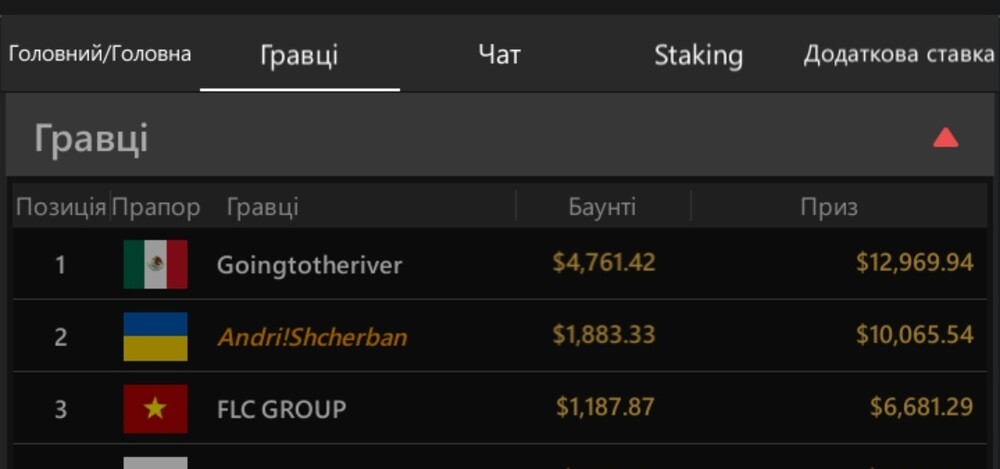Image resolution: width=1000 pixels, height=469 pixels.
Task: Sort by the Баунті column header
Action: (602, 207)
